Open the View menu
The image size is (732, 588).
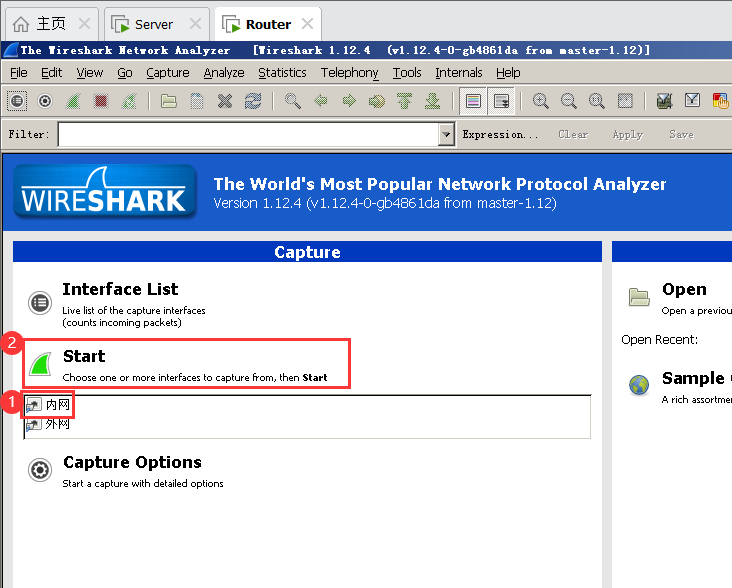[90, 73]
